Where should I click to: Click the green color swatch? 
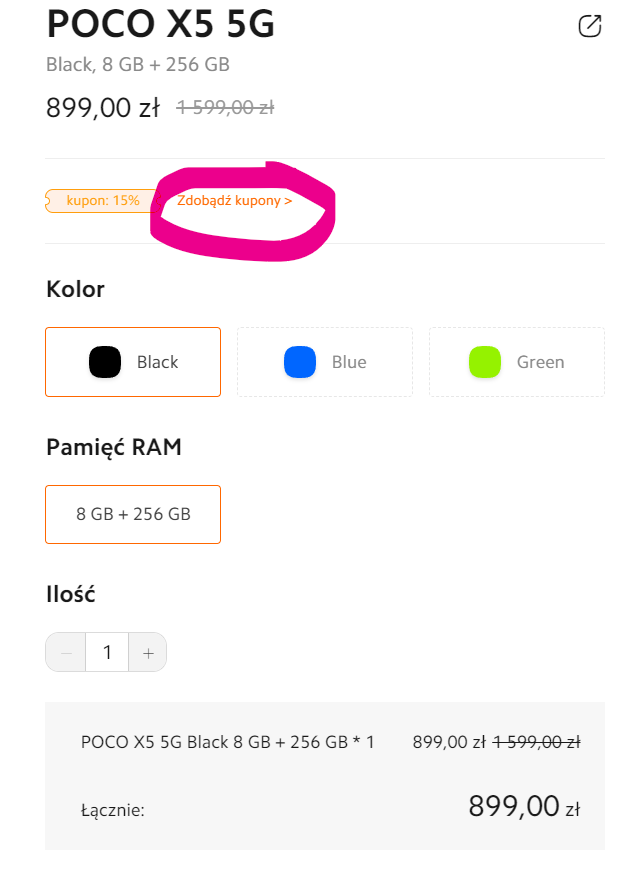click(484, 362)
